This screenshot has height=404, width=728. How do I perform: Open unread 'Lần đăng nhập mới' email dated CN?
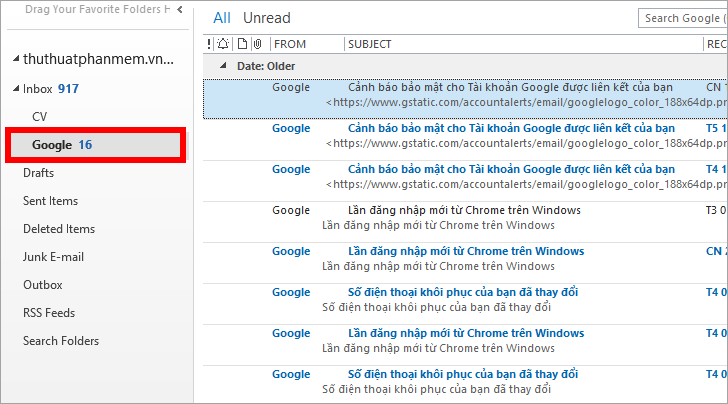[x=465, y=262]
